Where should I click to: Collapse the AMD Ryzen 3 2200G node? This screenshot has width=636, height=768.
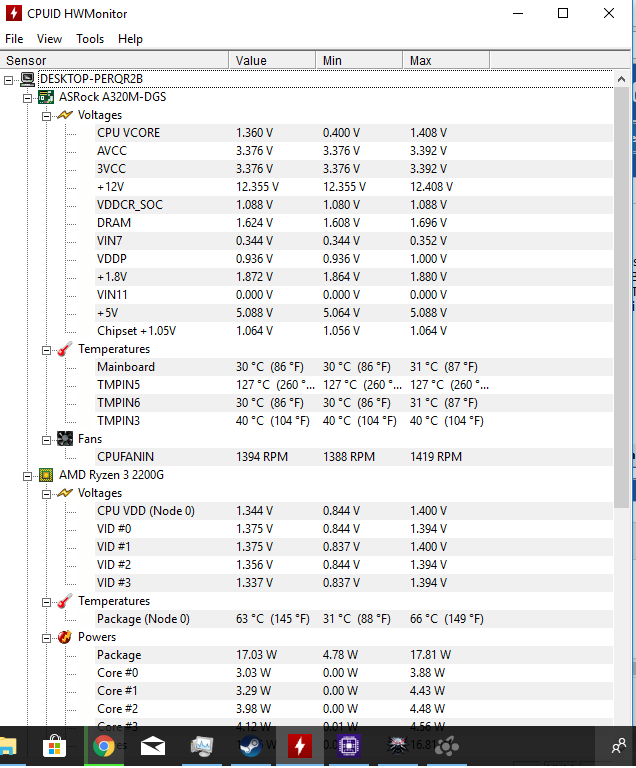point(27,476)
